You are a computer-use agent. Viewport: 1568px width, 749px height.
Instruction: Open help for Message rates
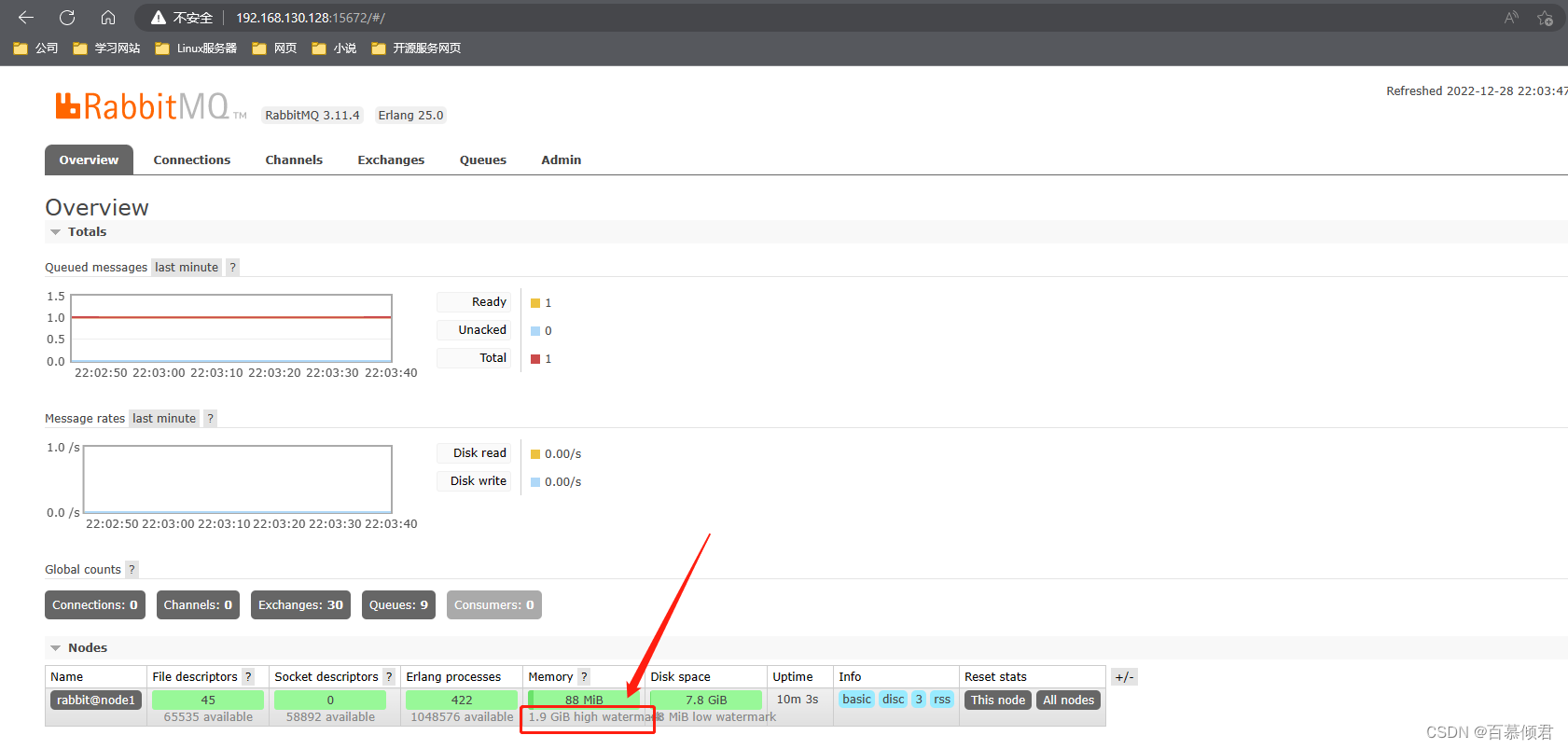pos(211,419)
